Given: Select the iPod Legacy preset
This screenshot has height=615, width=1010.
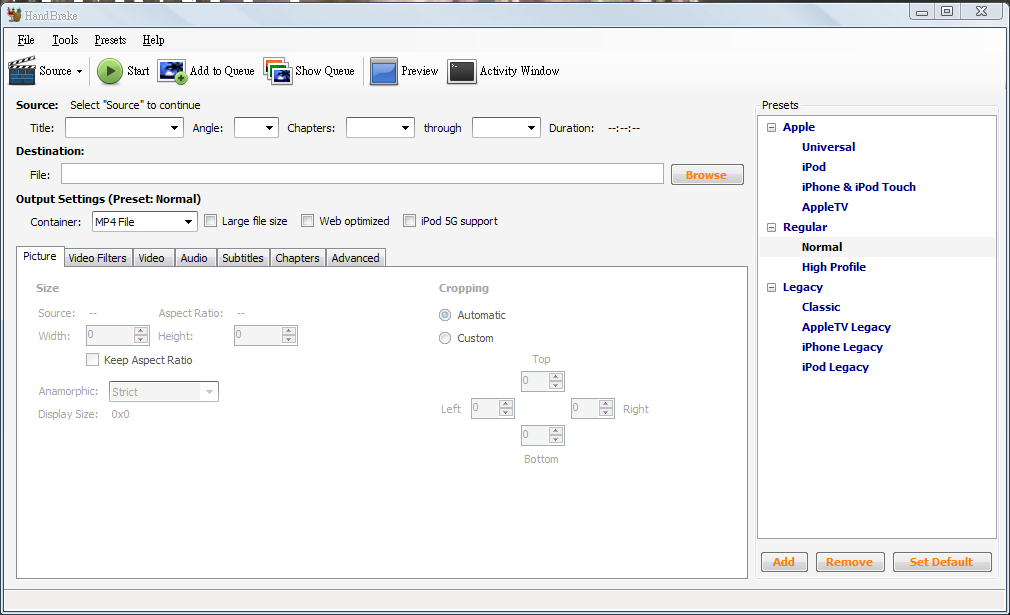Looking at the screenshot, I should tap(835, 366).
